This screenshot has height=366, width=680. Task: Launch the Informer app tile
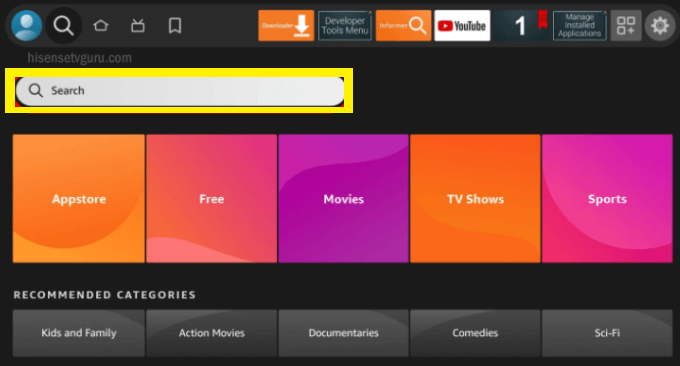pyautogui.click(x=403, y=26)
